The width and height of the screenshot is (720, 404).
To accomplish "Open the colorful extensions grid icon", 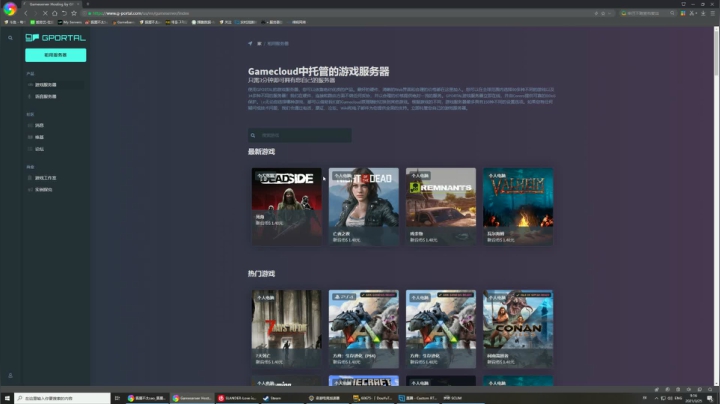I will pos(683,13).
